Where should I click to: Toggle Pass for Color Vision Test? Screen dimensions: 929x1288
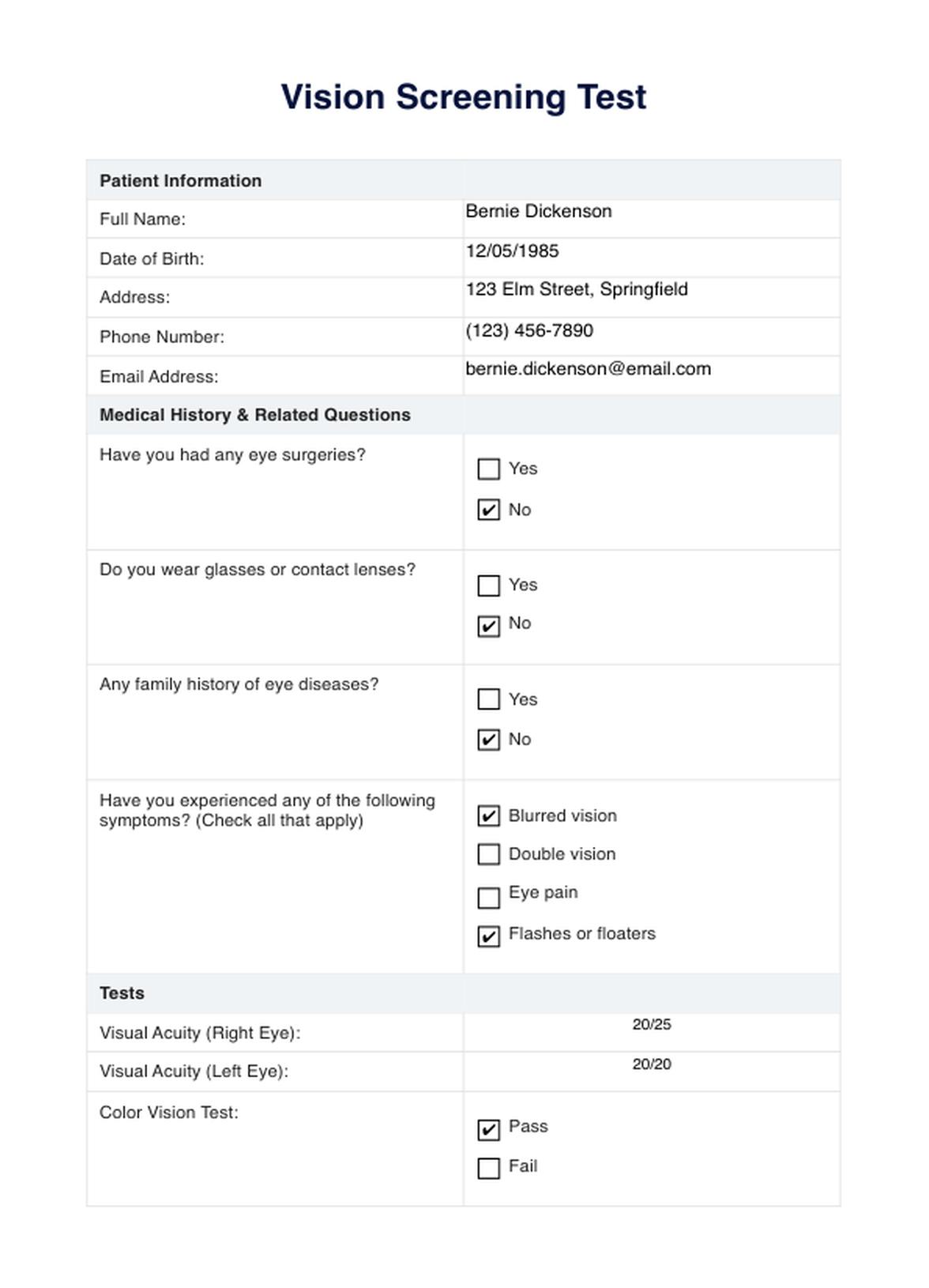pos(489,1129)
